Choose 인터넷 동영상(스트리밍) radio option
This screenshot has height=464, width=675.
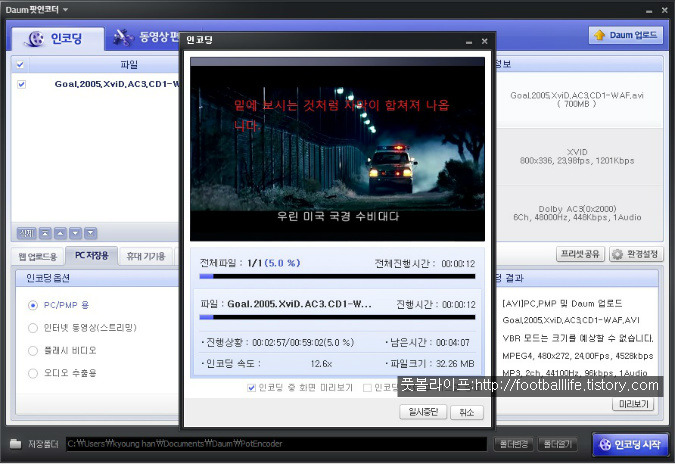33,328
